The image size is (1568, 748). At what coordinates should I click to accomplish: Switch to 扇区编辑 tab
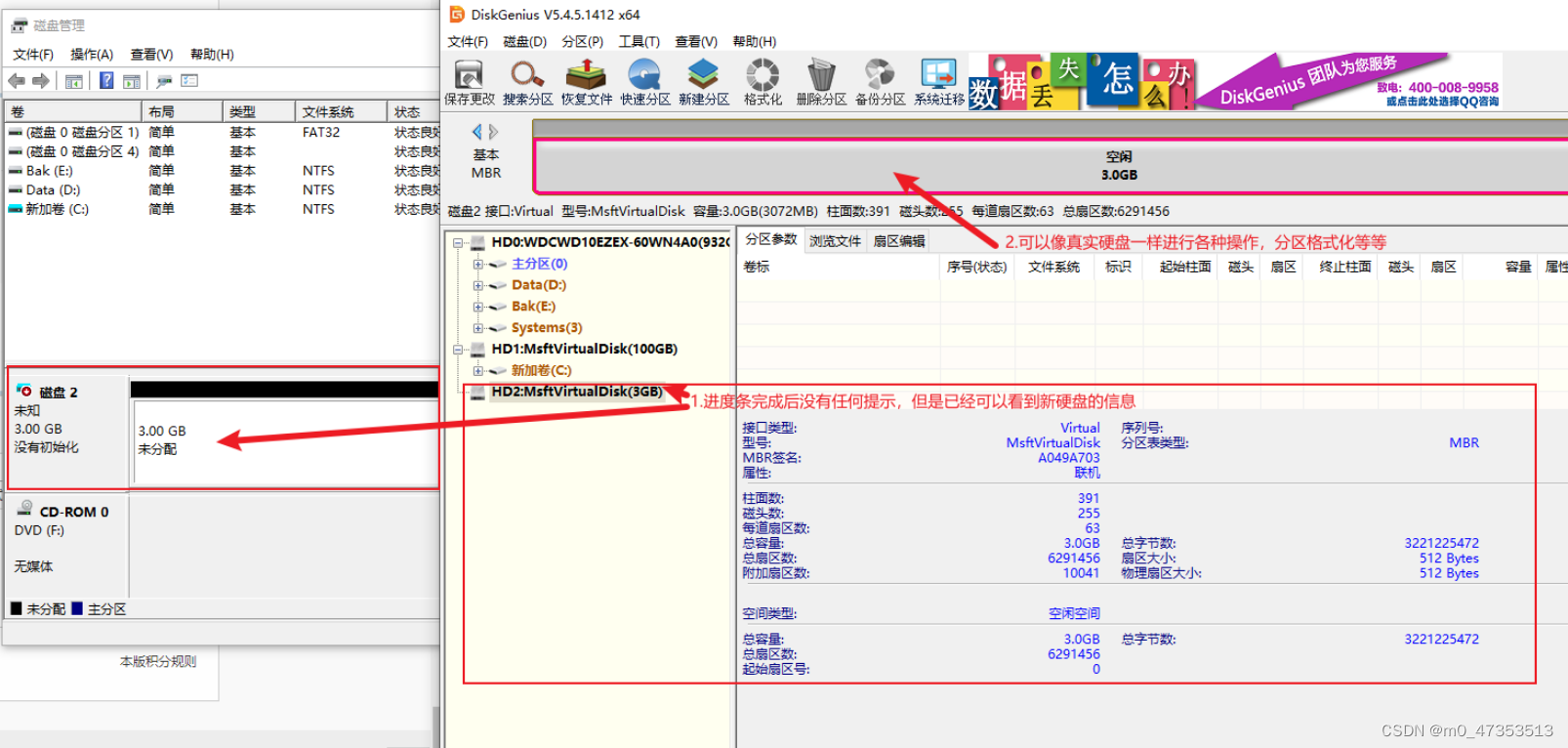pos(899,240)
